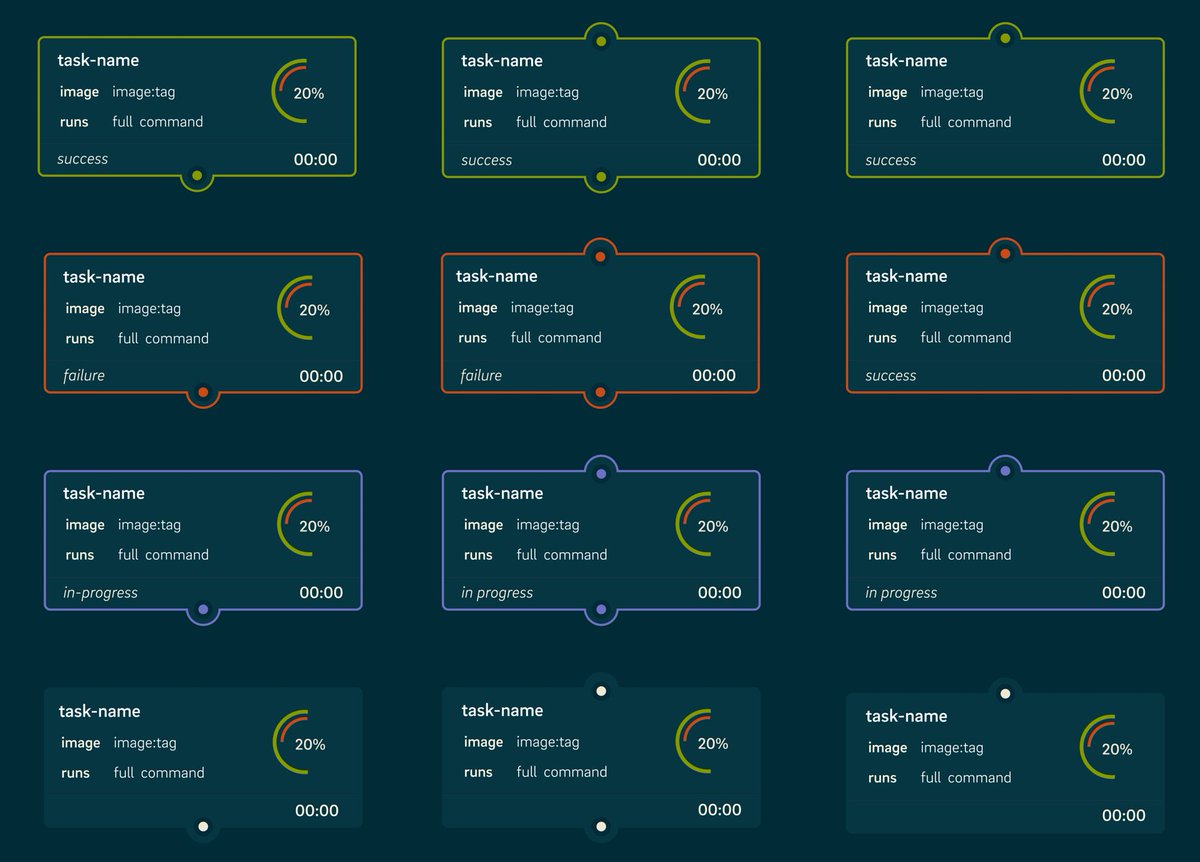This screenshot has height=862, width=1200.
Task: Click top port of purple two-port card
Action: pos(601,473)
